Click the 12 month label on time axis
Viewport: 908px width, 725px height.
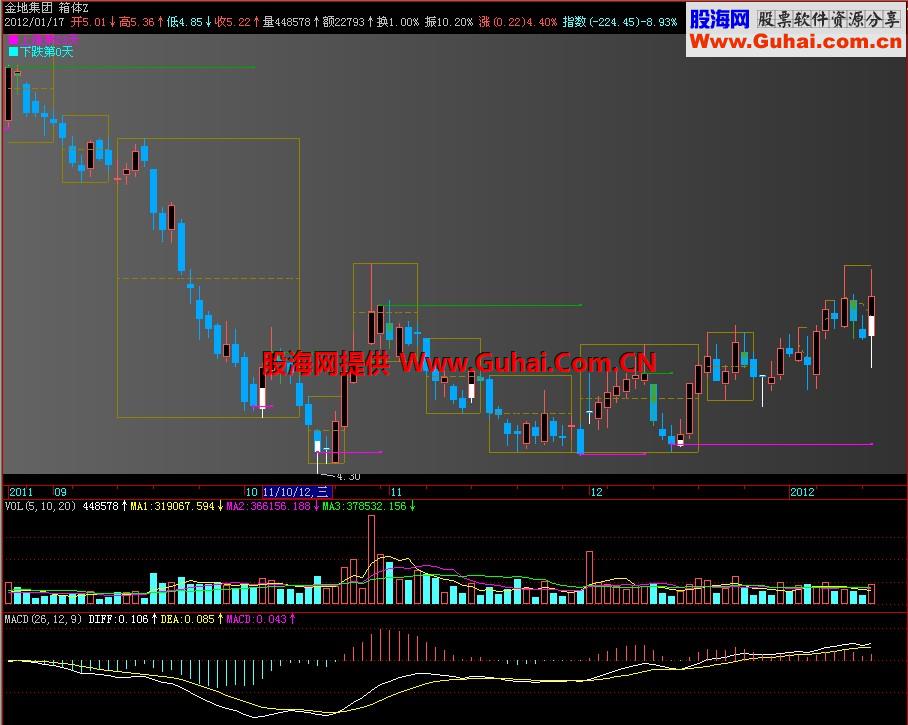tap(596, 492)
